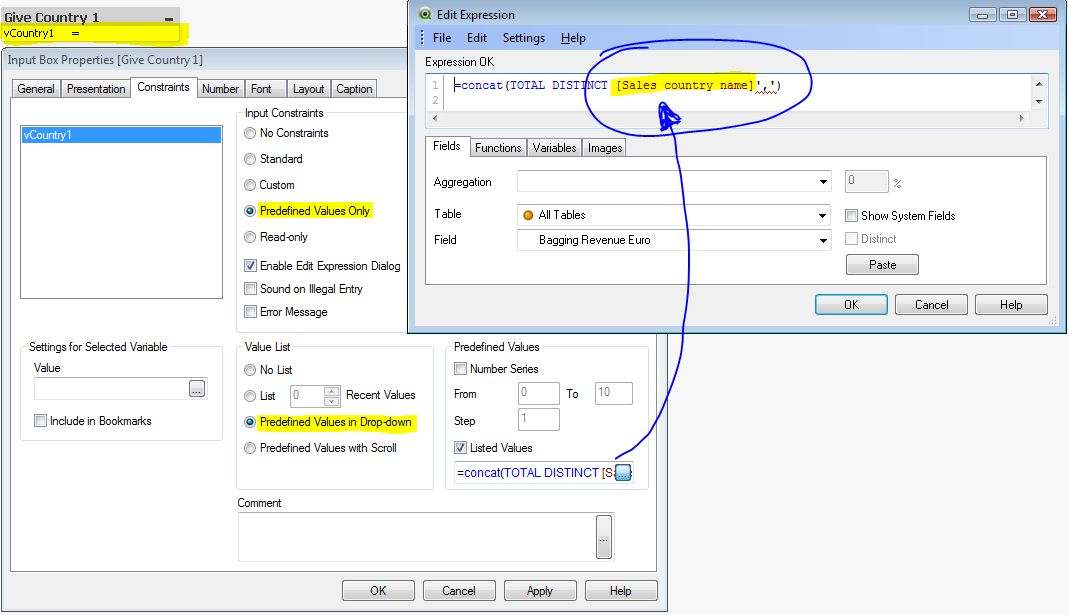Enable Sound on Illegal Entry
The image size is (1069, 615).
(x=251, y=289)
